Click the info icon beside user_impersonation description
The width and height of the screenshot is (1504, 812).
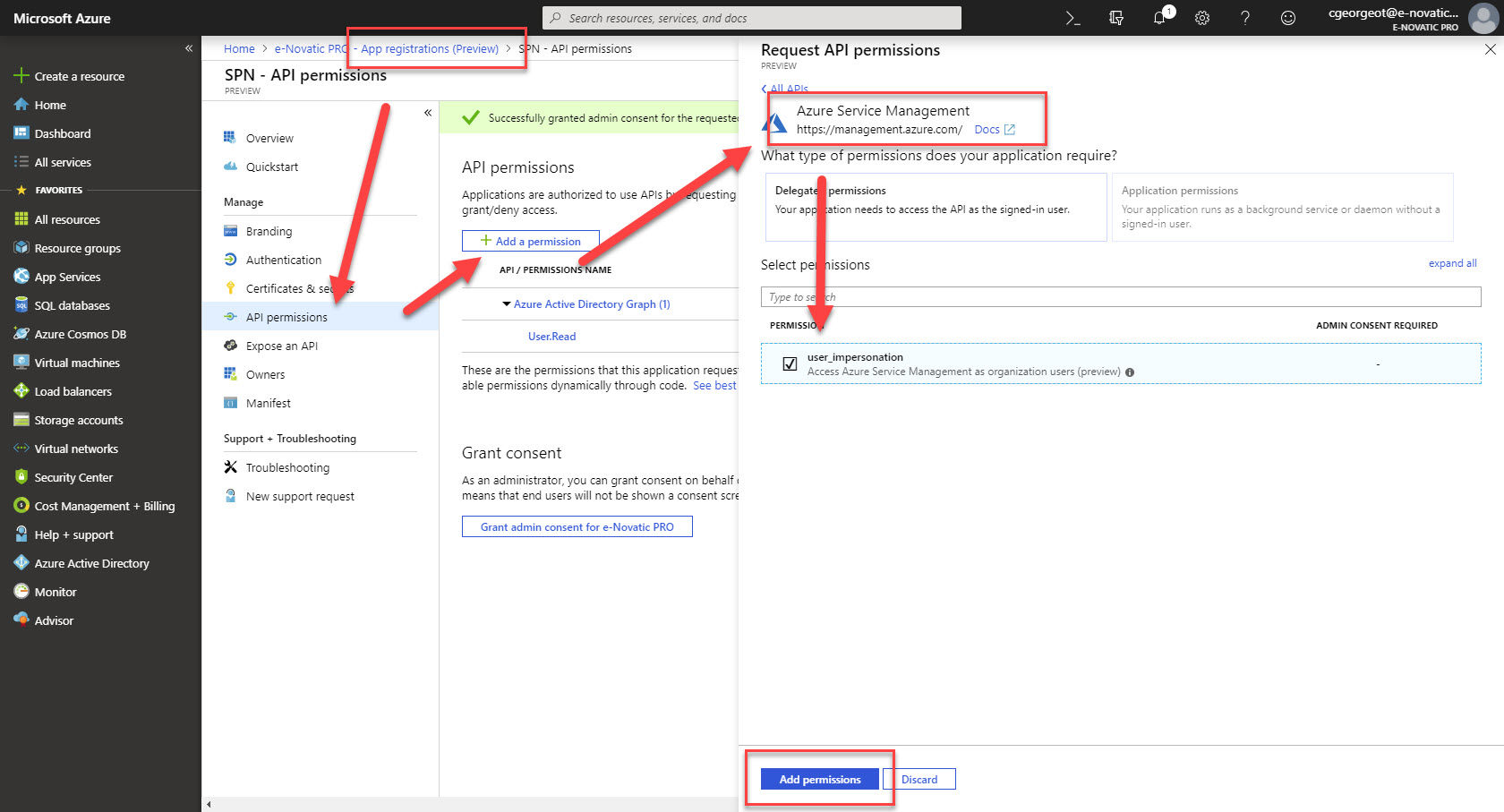[x=1130, y=372]
